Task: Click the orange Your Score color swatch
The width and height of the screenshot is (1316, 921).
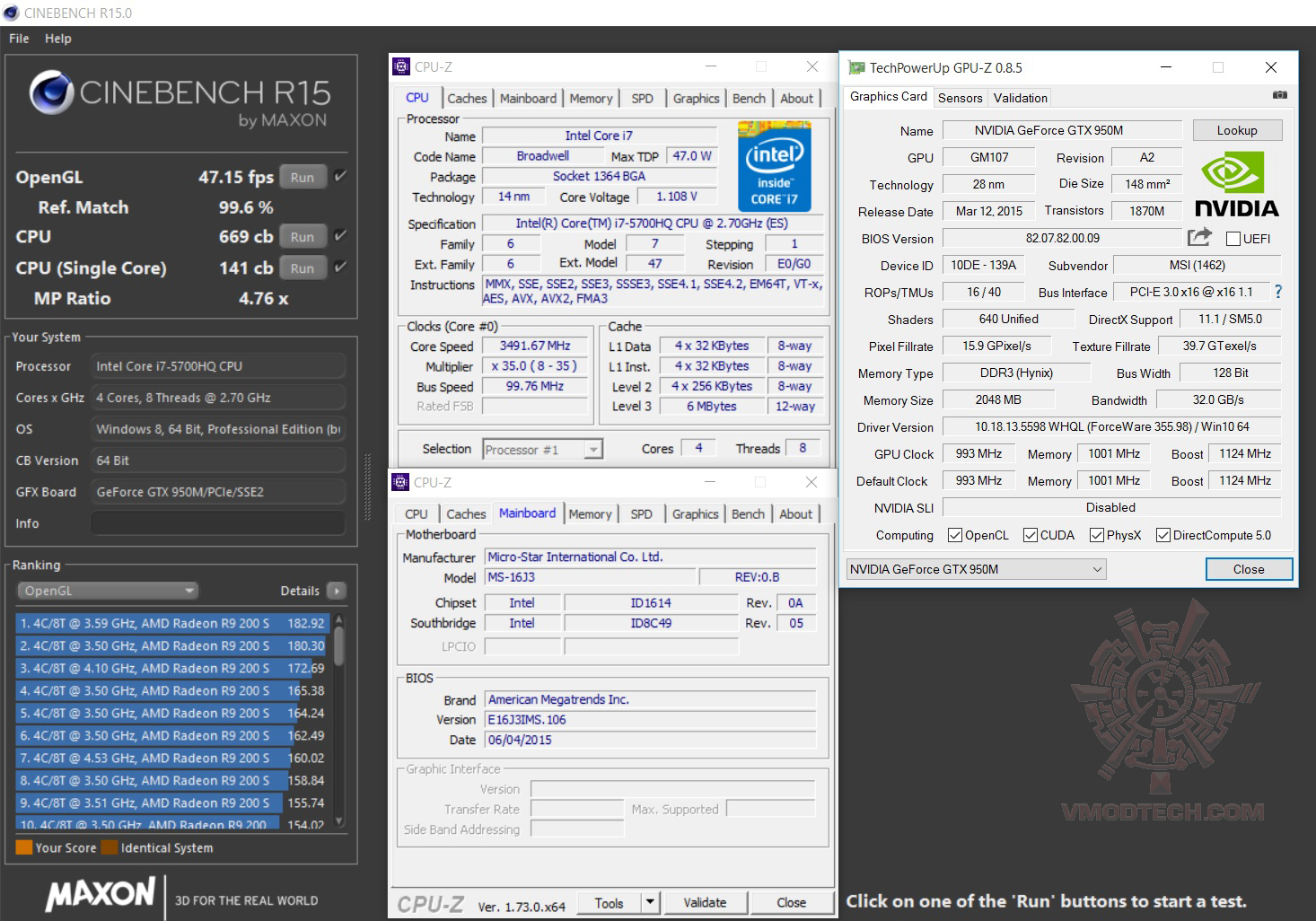Action: point(24,847)
